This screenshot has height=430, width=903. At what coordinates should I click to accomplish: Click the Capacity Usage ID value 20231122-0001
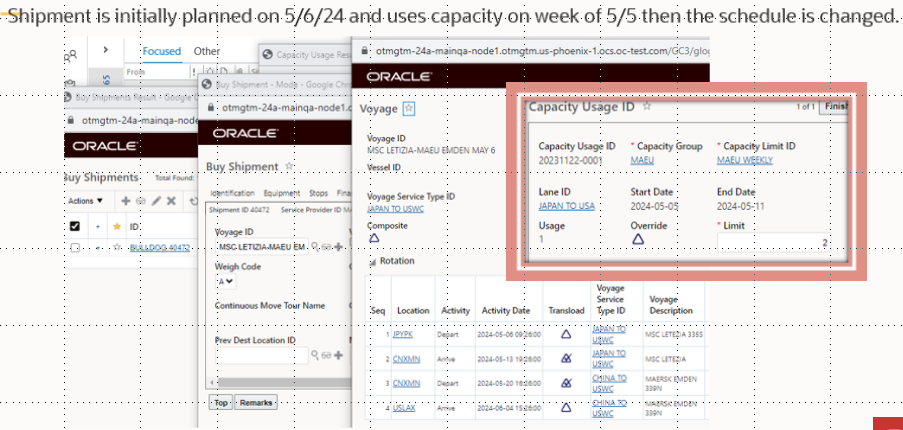(570, 160)
